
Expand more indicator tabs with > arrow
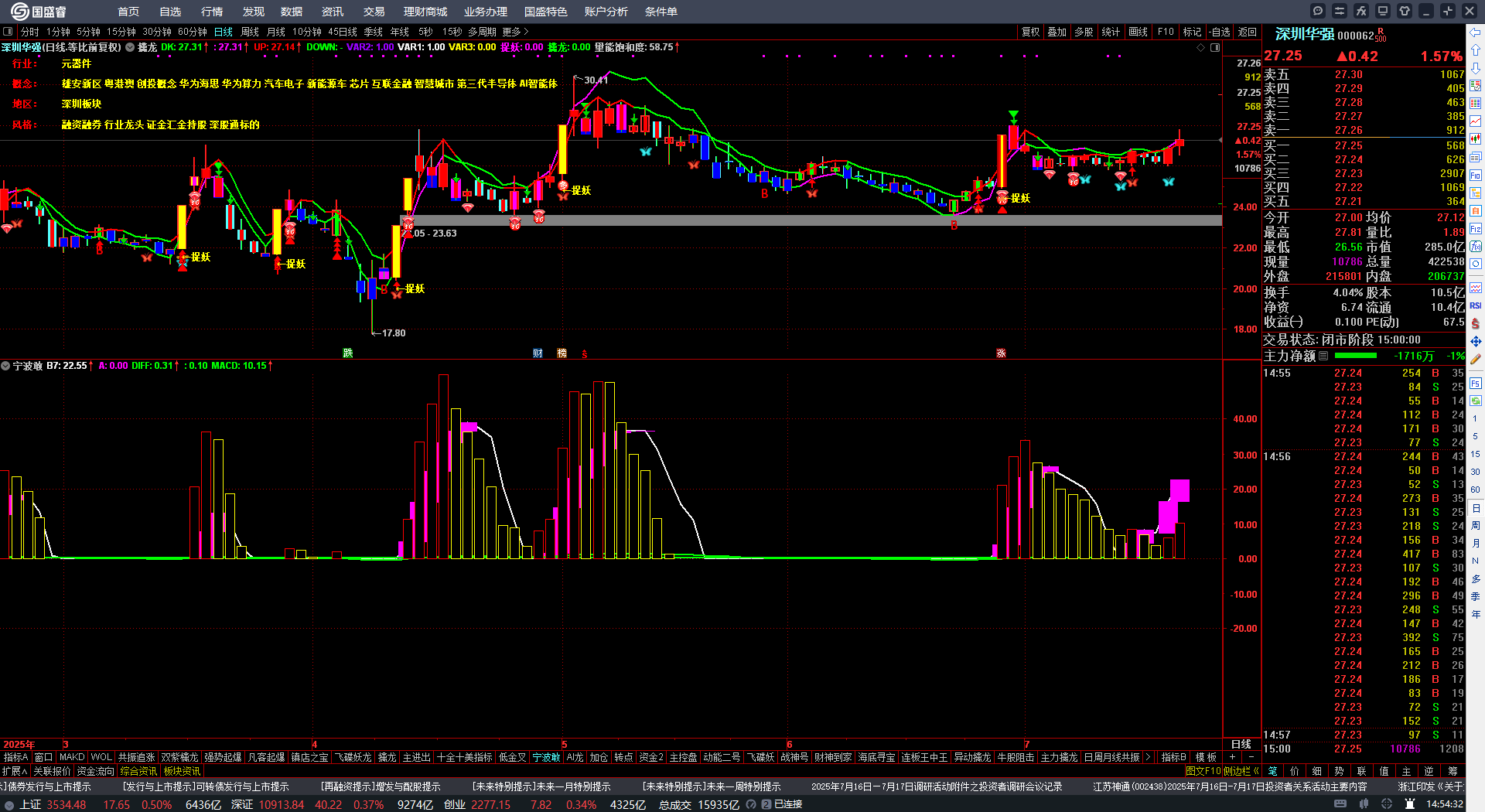(x=1148, y=757)
